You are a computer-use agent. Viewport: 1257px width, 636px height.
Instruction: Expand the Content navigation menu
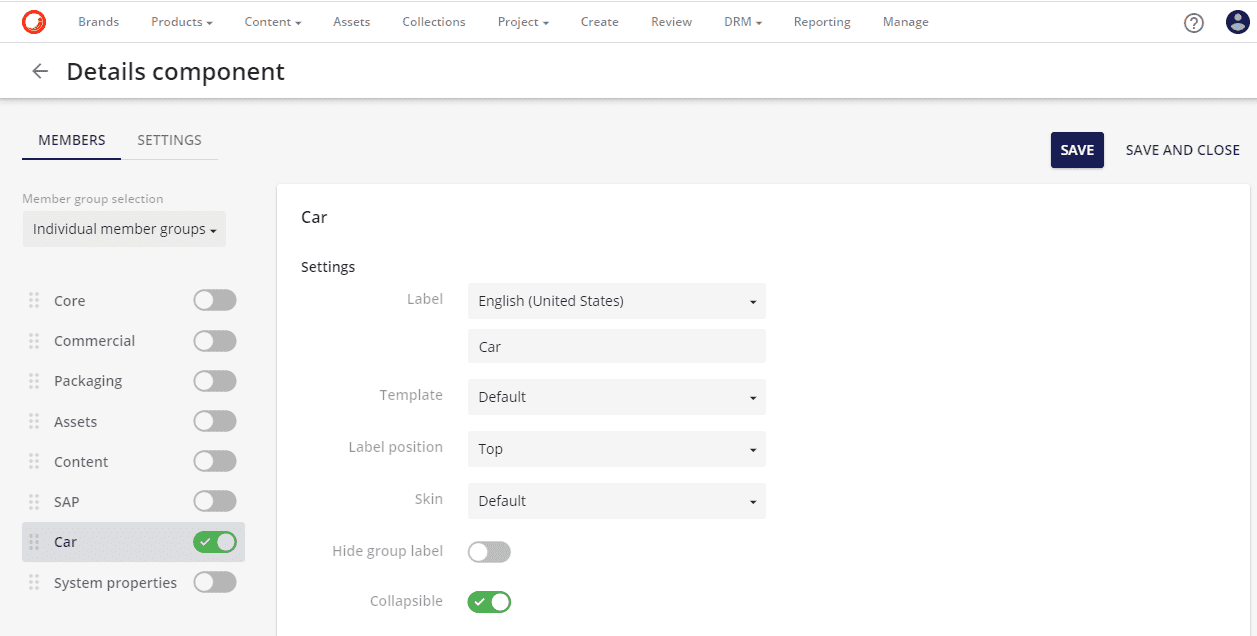(273, 22)
